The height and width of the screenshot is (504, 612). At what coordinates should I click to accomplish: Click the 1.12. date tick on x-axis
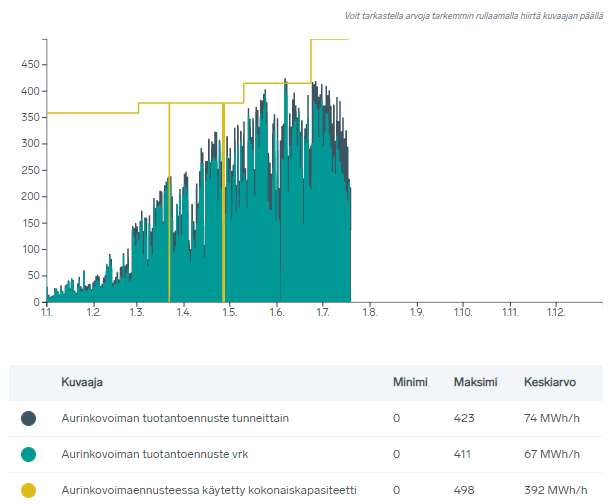click(x=556, y=313)
